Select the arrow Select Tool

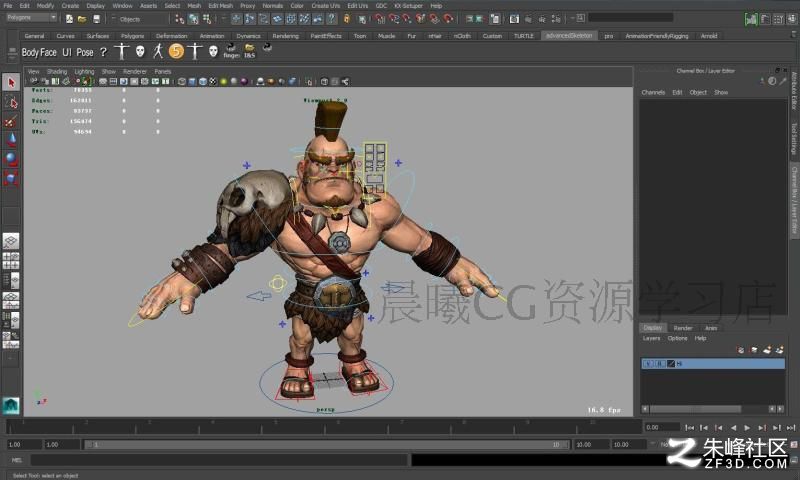pyautogui.click(x=11, y=82)
